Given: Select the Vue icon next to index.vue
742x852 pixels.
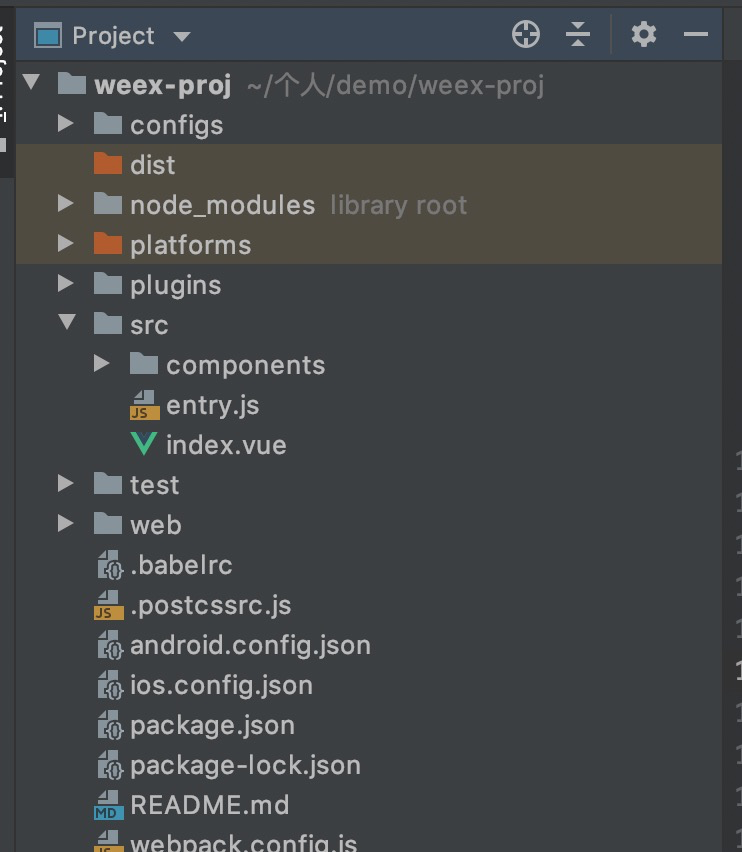Looking at the screenshot, I should (x=143, y=444).
